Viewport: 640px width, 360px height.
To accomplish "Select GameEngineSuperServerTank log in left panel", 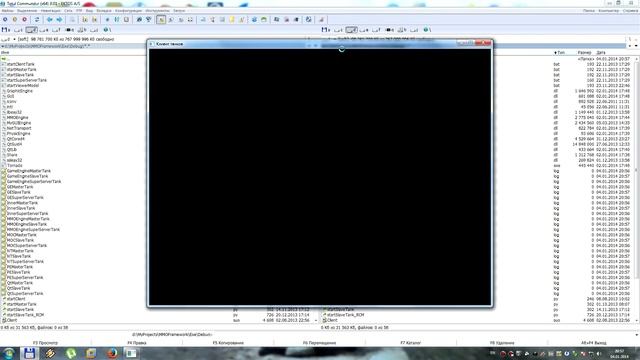I will pos(34,181).
